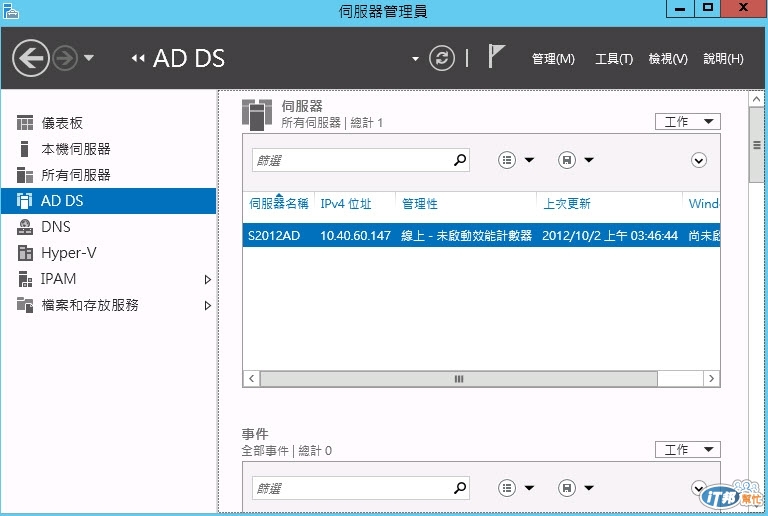Sort by the IPv4 位址 column header

coord(346,204)
